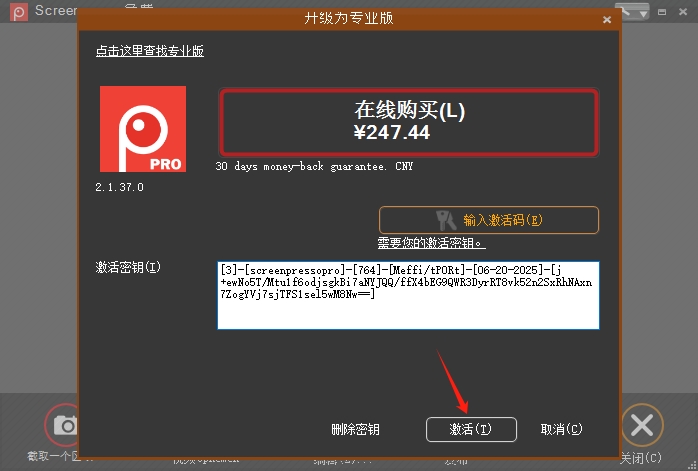
Task: Click 删除密钥 to remove the key
Action: coord(355,429)
